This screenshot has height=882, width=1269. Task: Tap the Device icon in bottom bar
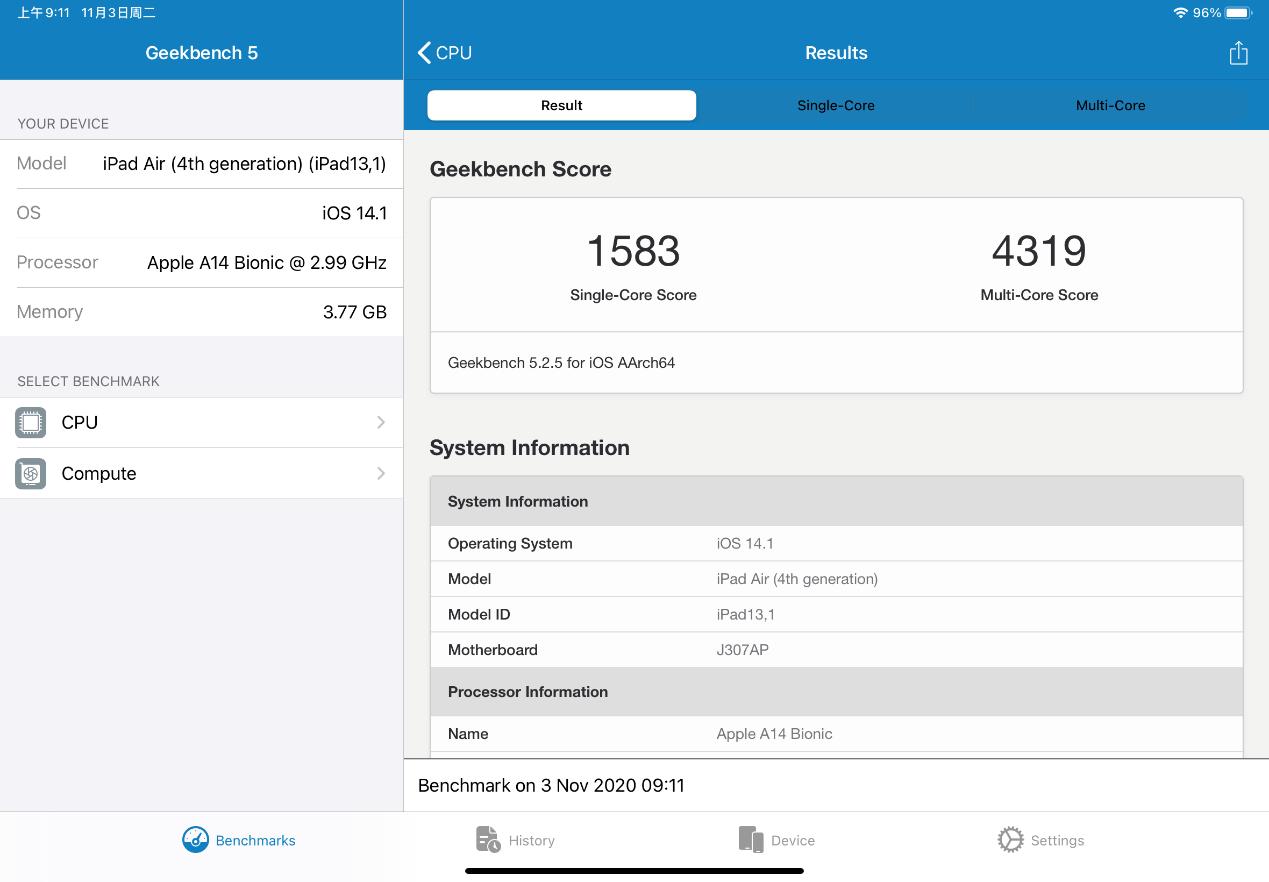[750, 840]
